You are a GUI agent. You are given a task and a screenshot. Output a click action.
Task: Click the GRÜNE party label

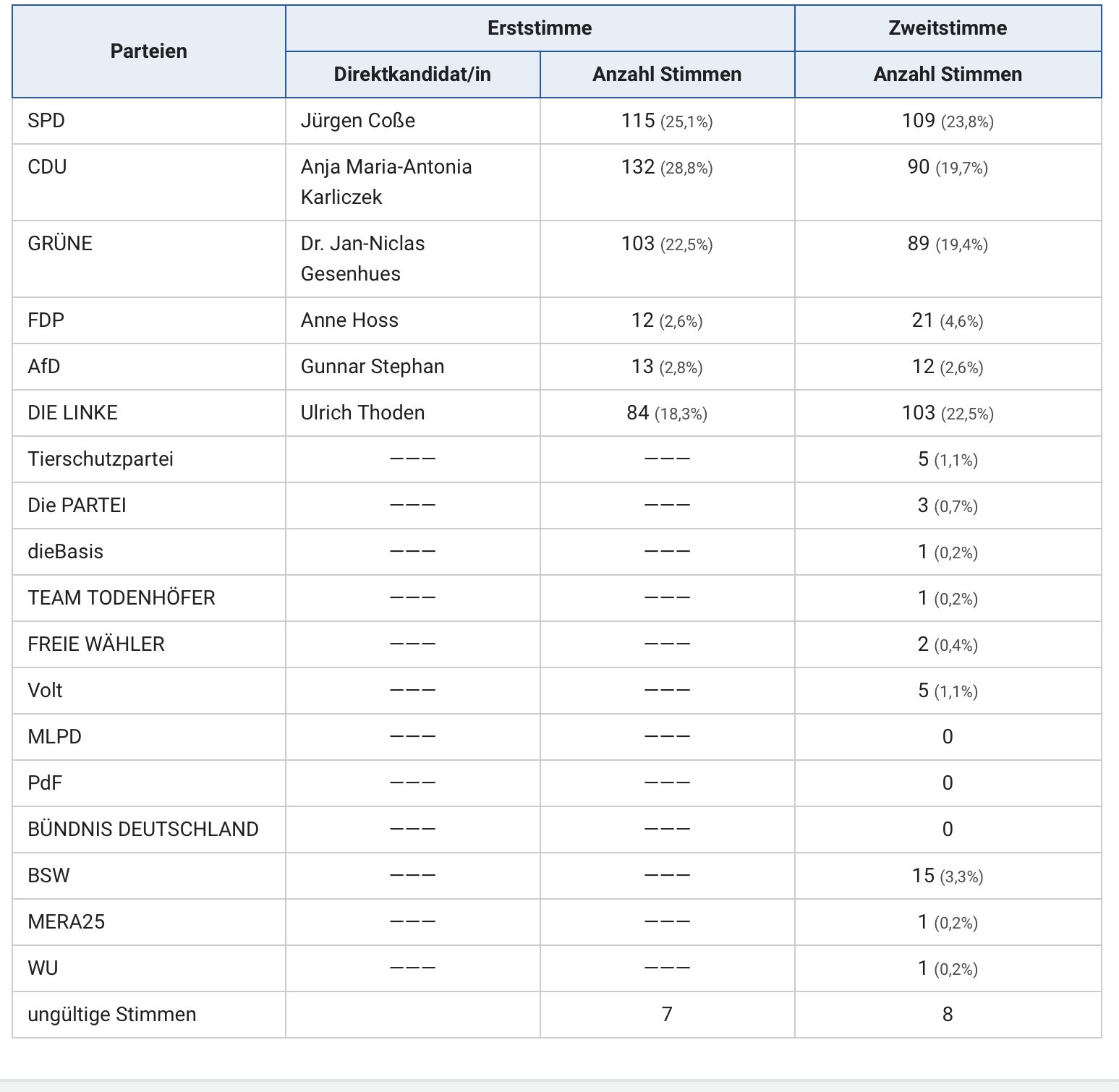(x=60, y=244)
